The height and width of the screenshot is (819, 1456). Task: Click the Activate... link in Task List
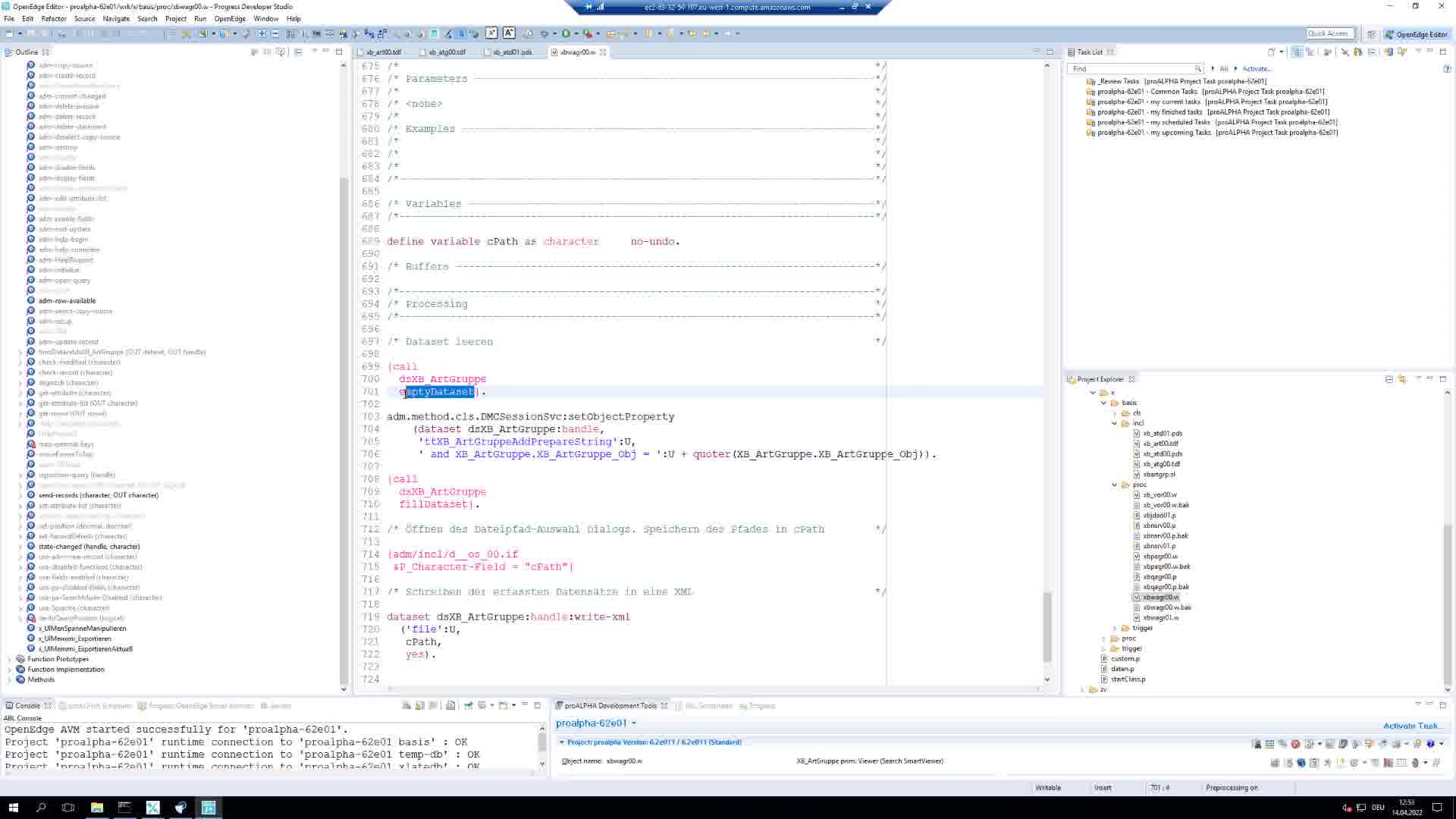(x=1257, y=69)
